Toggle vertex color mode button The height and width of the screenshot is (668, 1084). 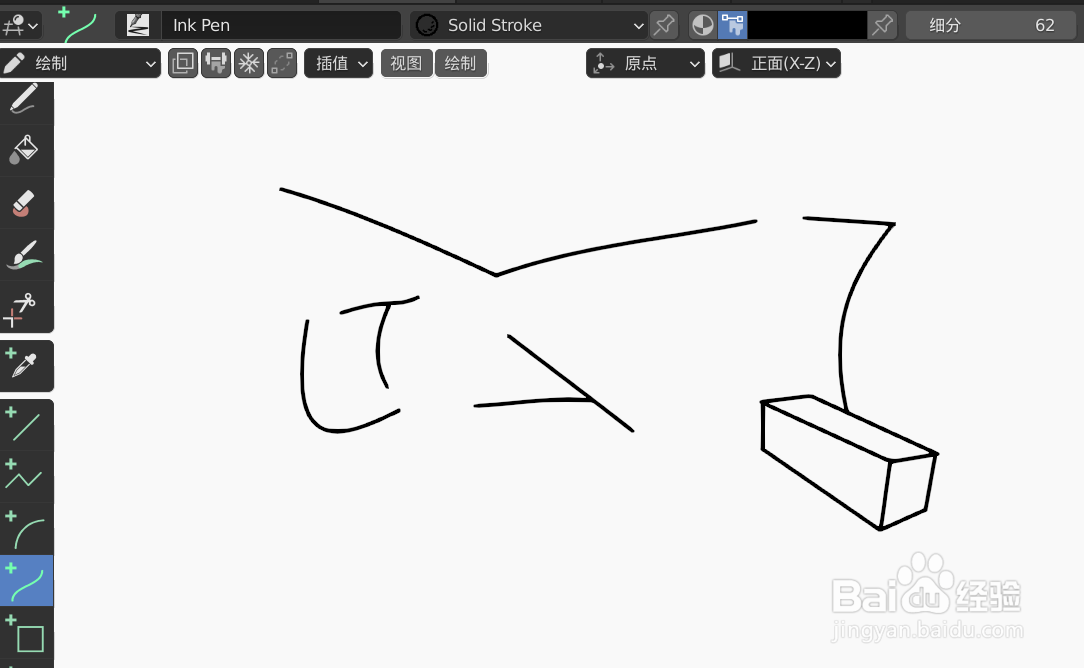click(733, 25)
